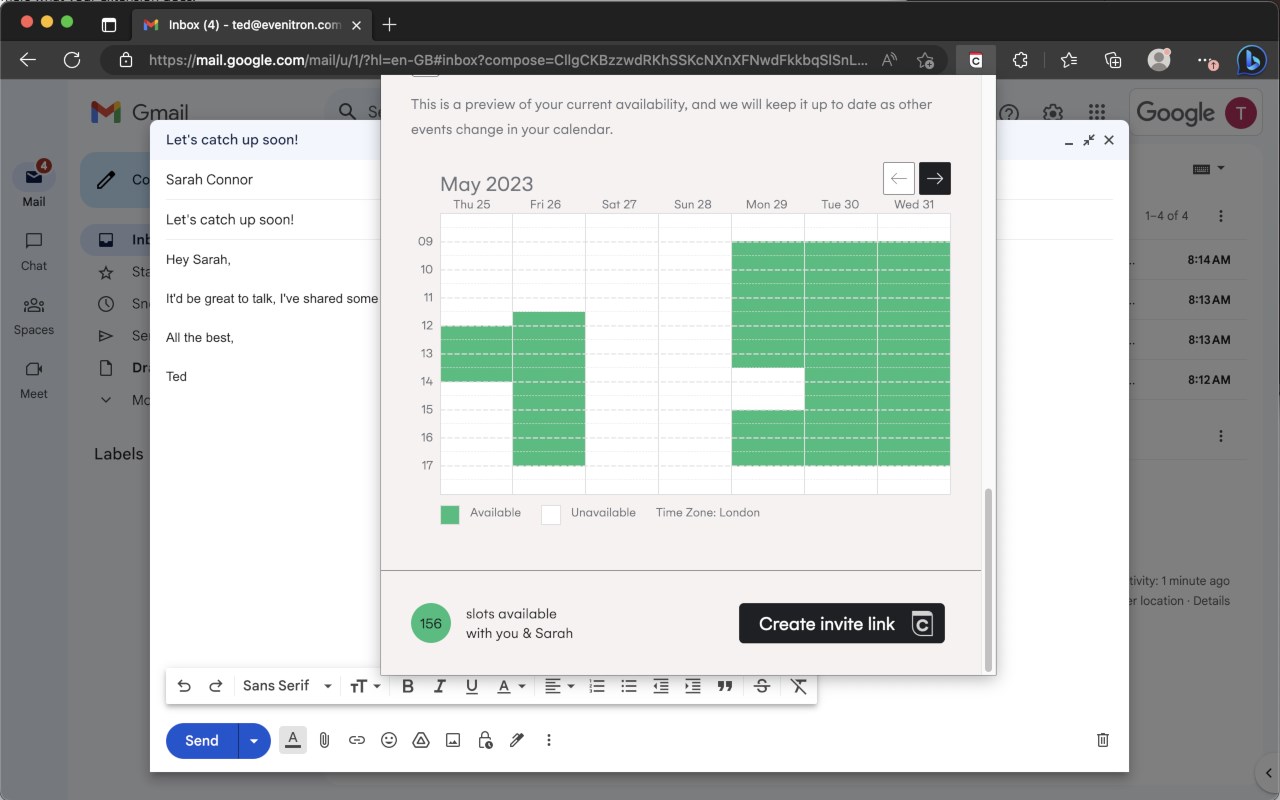
Task: Insert files using Google Drive
Action: [x=421, y=740]
